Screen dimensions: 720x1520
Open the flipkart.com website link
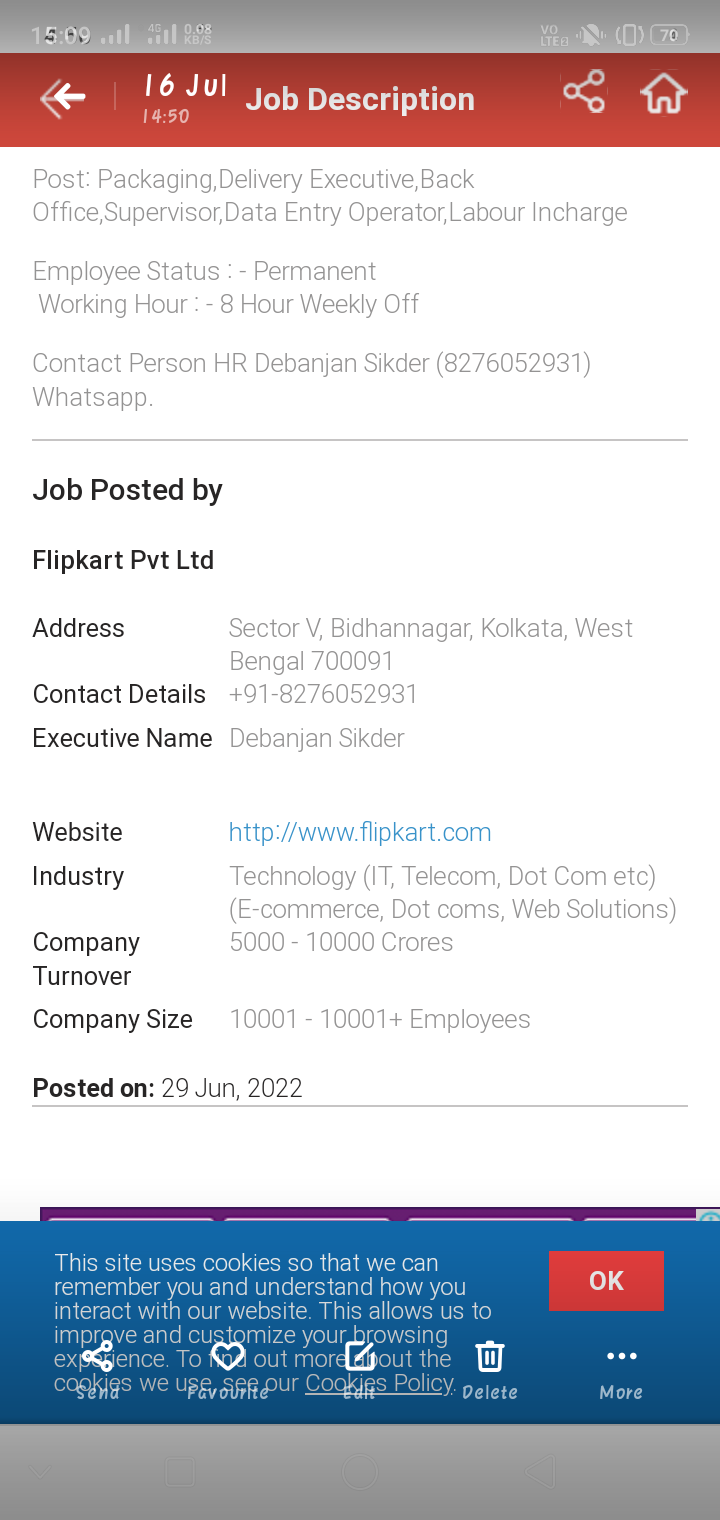coord(360,832)
